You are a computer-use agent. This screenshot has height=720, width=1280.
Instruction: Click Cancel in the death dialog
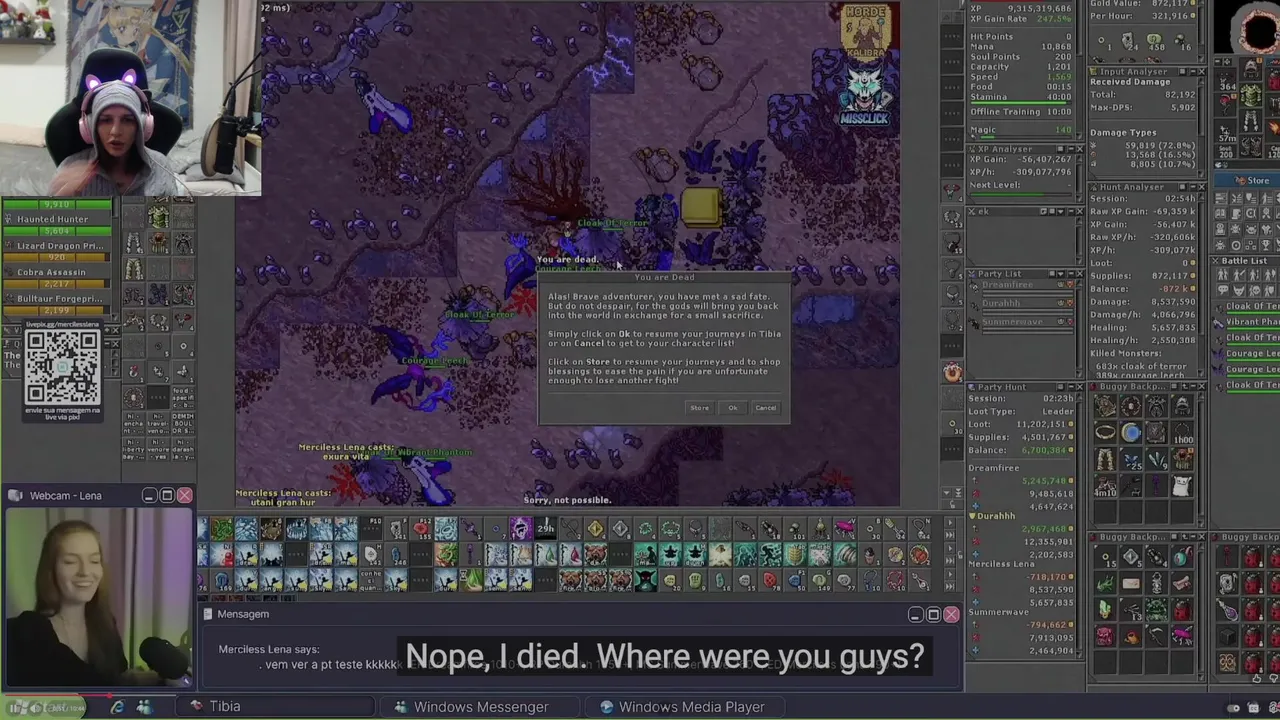pyautogui.click(x=765, y=407)
